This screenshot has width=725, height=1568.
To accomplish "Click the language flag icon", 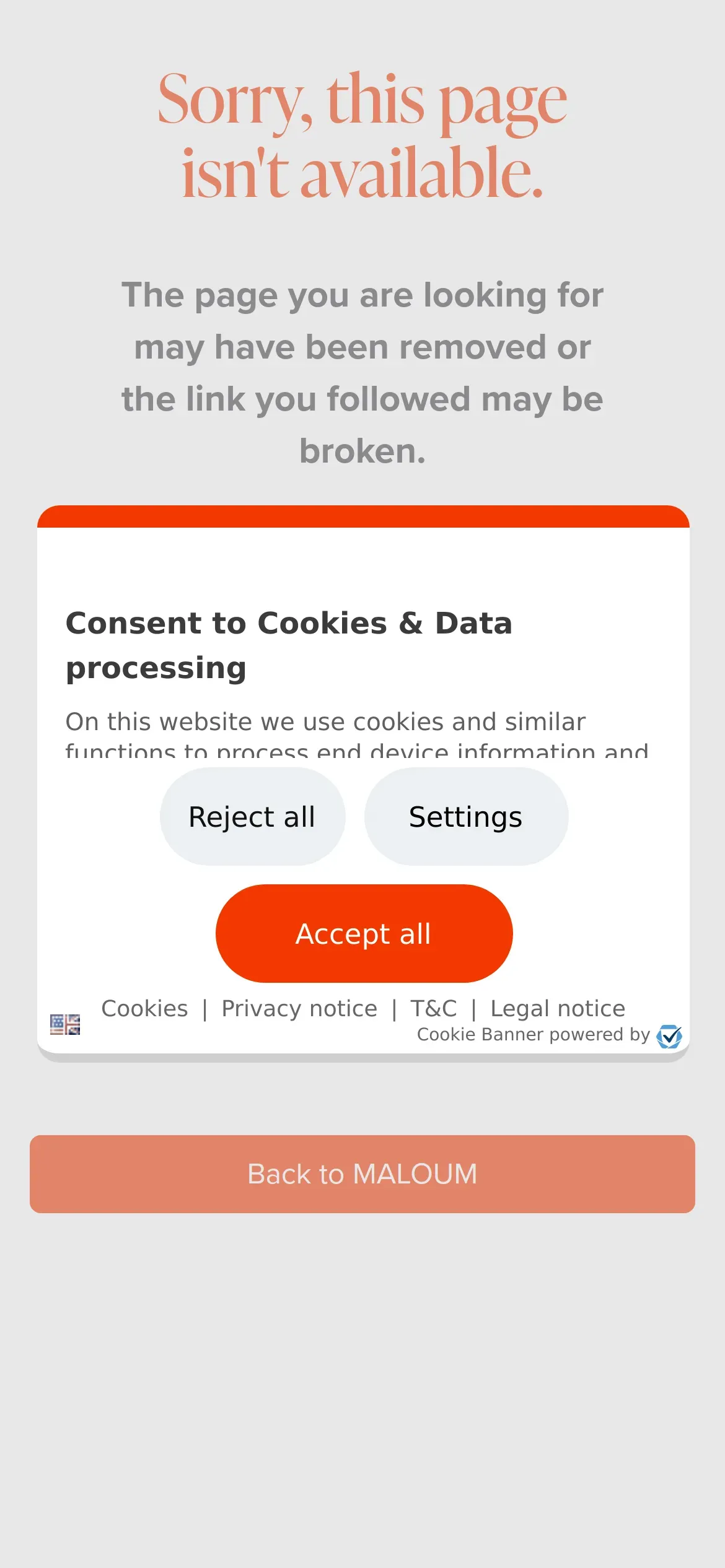I will pyautogui.click(x=65, y=1024).
